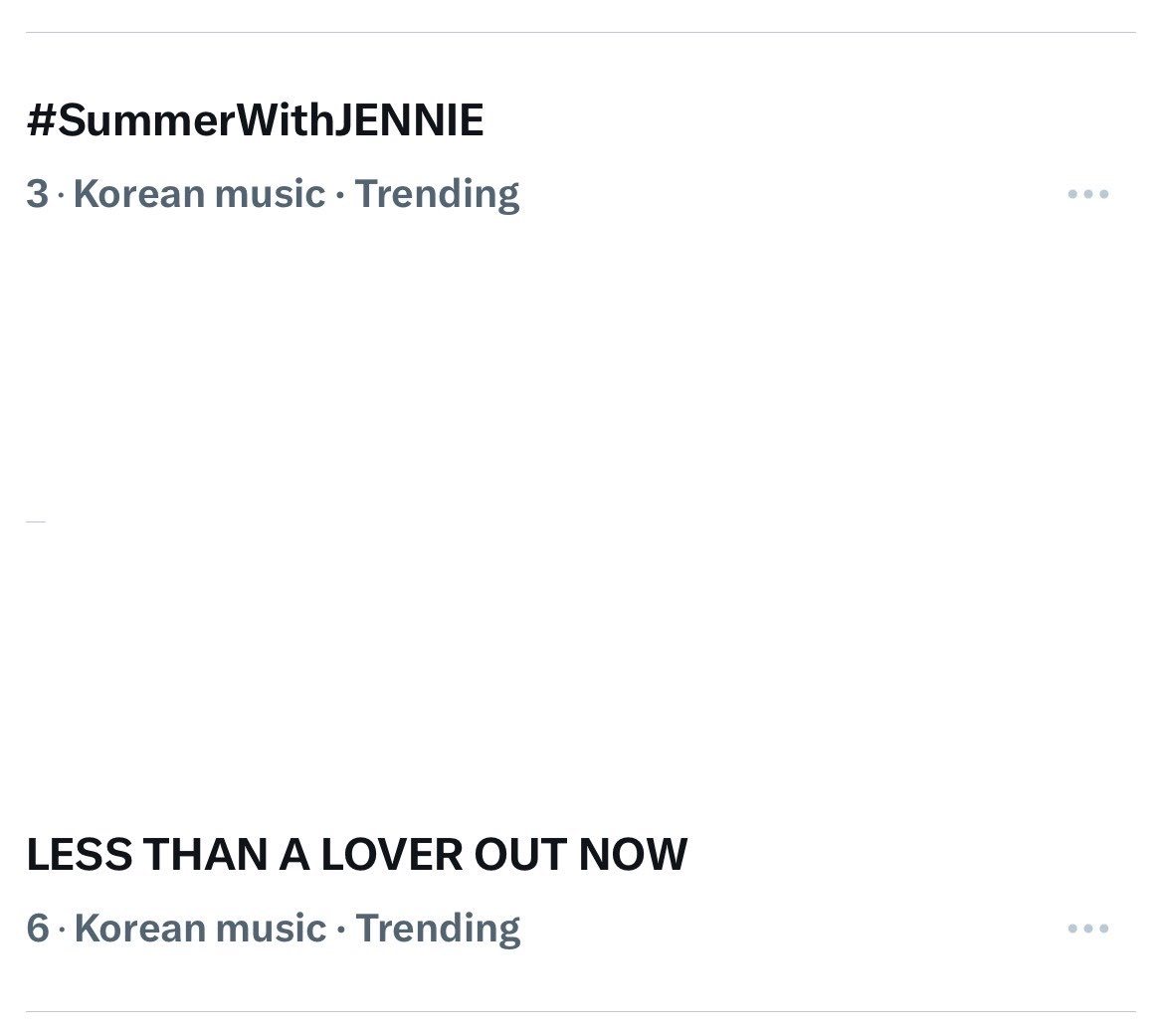Open the #SummerWithJENNIE hashtag trend
1164x1036 pixels.
(x=255, y=120)
